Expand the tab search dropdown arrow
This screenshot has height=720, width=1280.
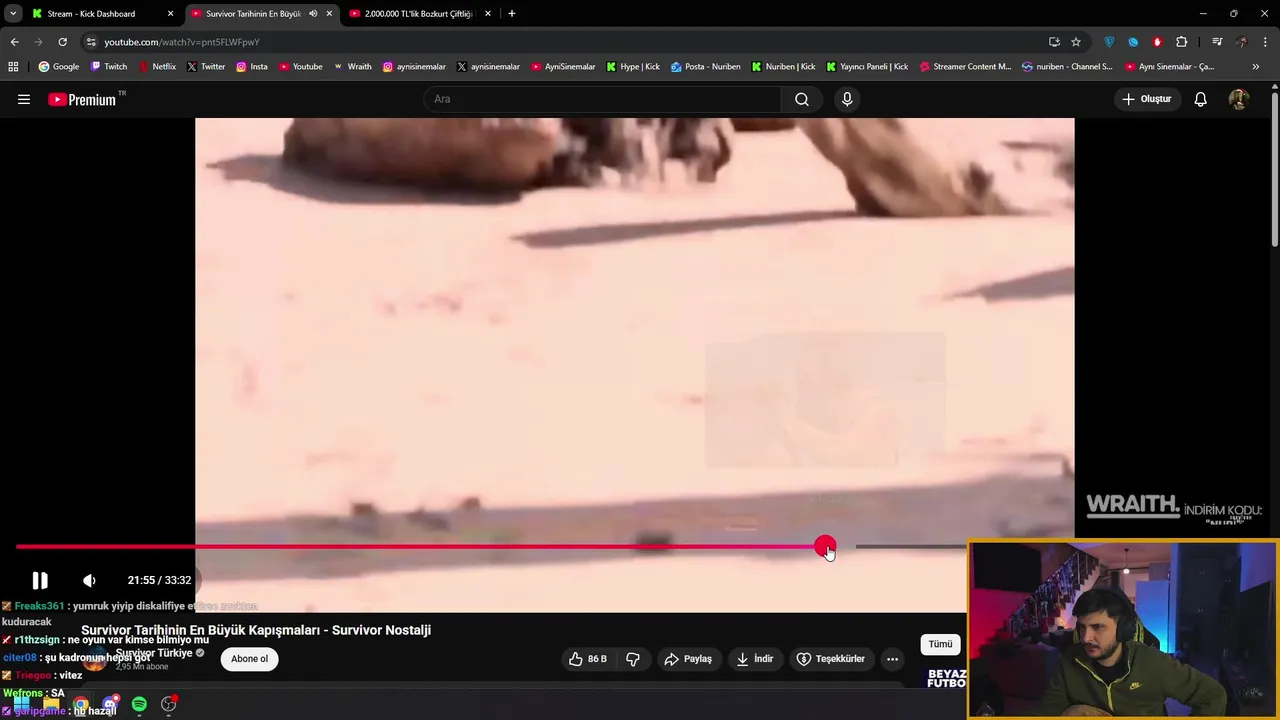pyautogui.click(x=13, y=14)
